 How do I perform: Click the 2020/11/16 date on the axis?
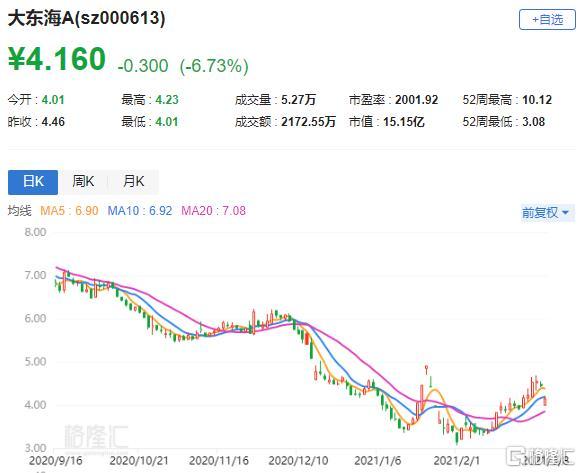(x=219, y=461)
